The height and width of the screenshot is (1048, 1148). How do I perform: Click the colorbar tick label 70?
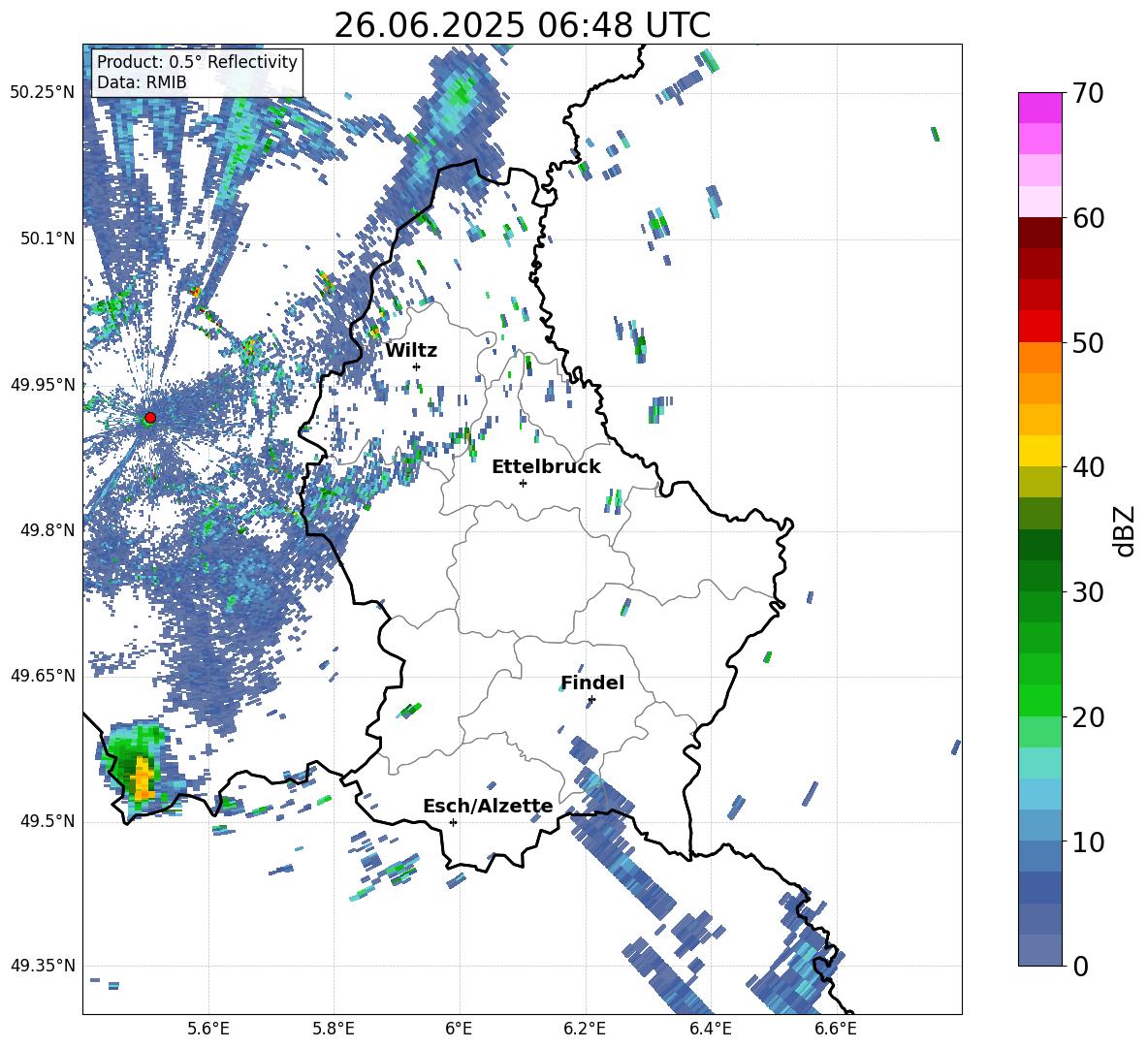point(1088,94)
